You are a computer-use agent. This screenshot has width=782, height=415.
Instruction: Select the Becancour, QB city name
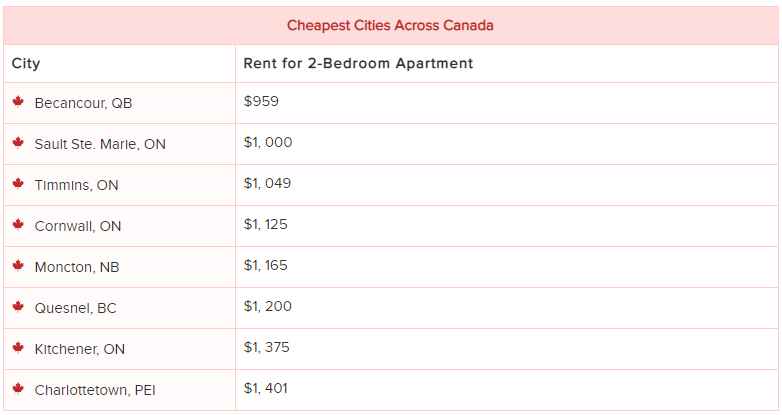tap(83, 103)
